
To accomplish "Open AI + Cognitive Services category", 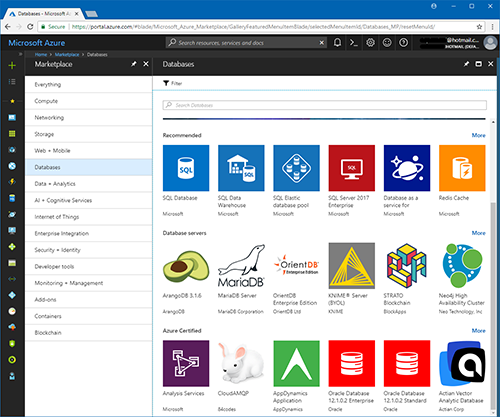I will pos(89,200).
